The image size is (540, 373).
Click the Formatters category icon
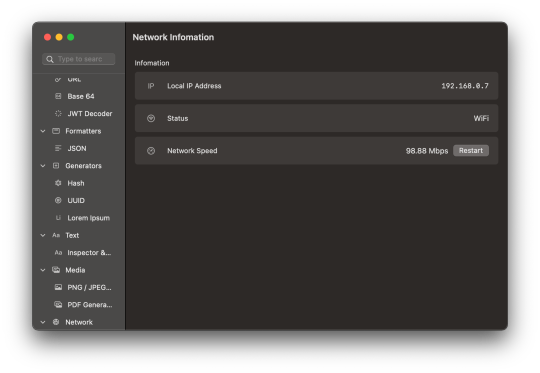(56, 131)
